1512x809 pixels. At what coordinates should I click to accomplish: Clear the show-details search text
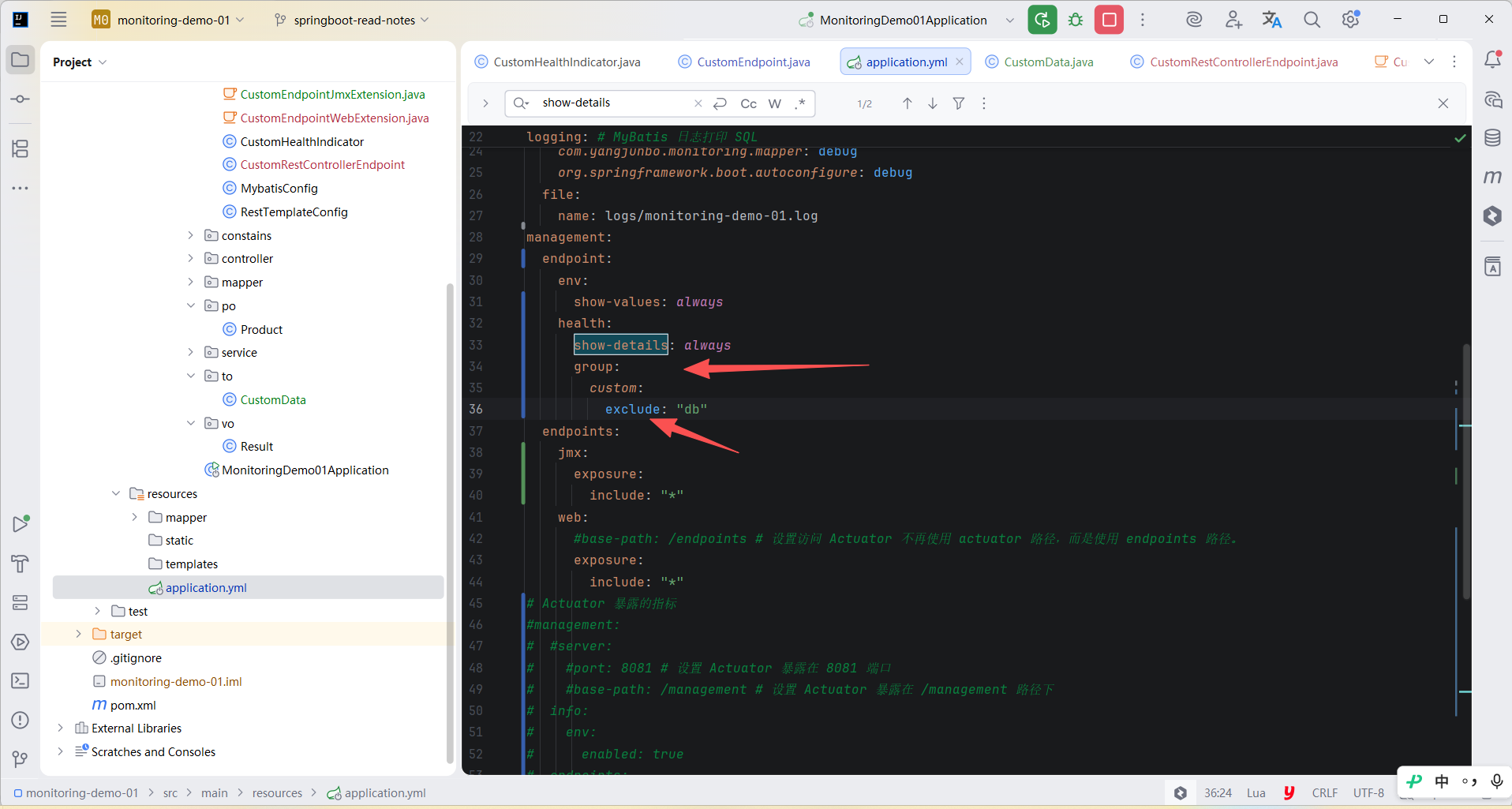coord(698,103)
